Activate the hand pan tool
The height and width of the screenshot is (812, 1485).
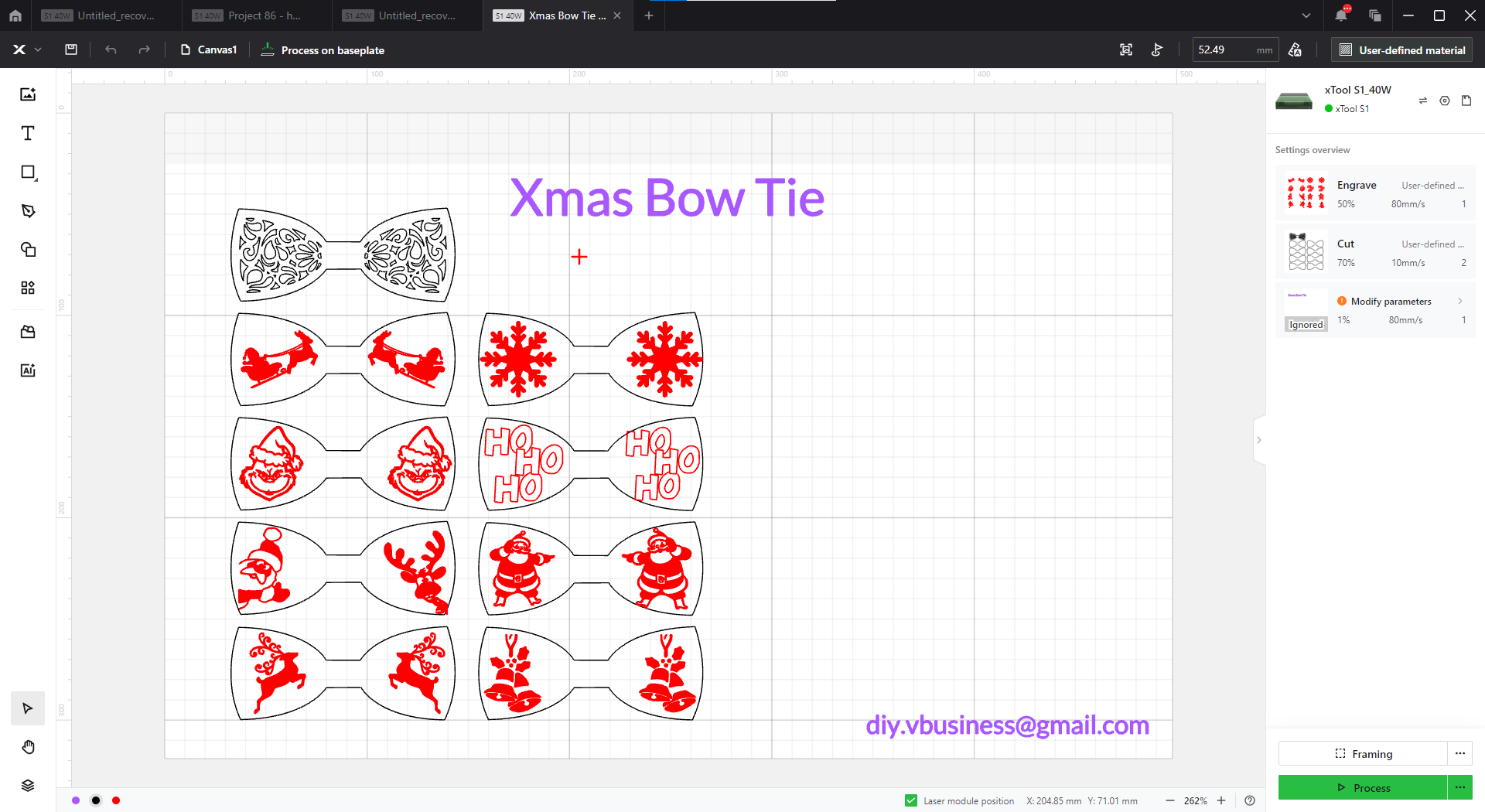click(28, 747)
